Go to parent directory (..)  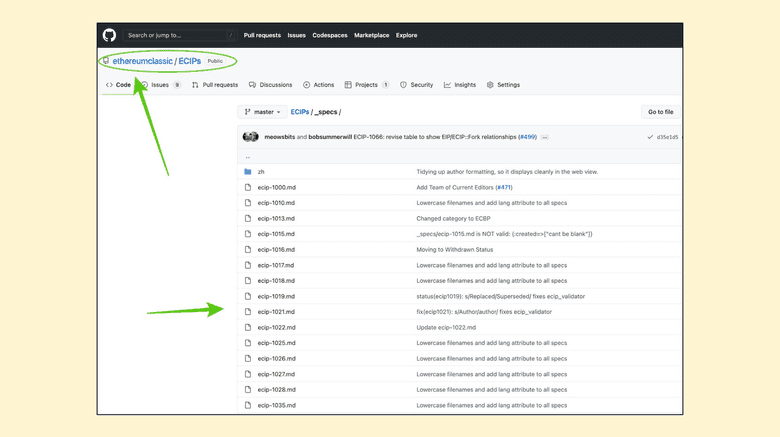(x=248, y=157)
